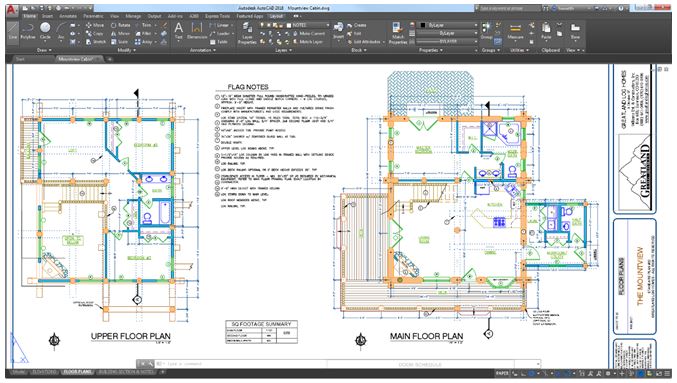
Task: Open the ByLayer linetype dropdown
Action: 447,41
